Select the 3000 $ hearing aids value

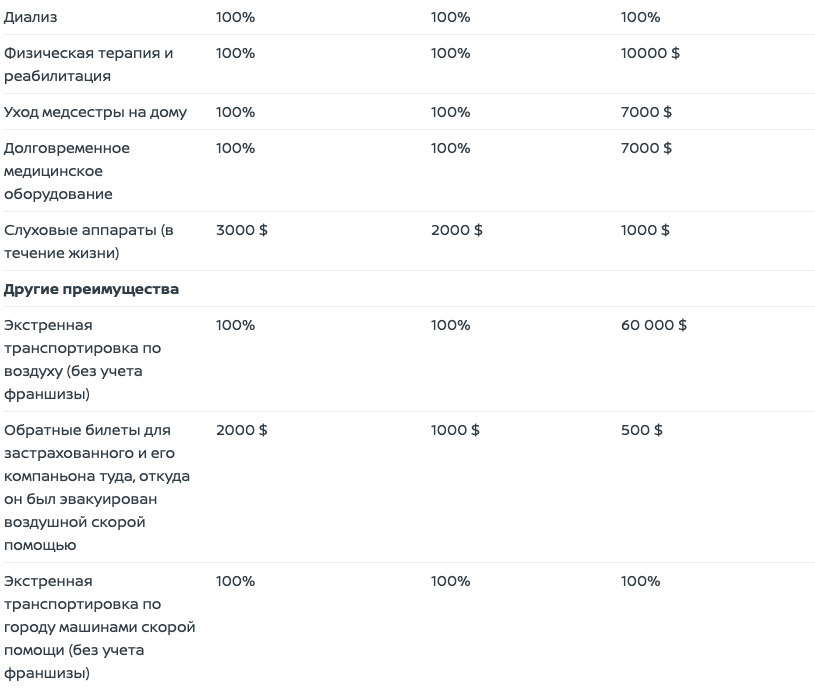pos(242,230)
